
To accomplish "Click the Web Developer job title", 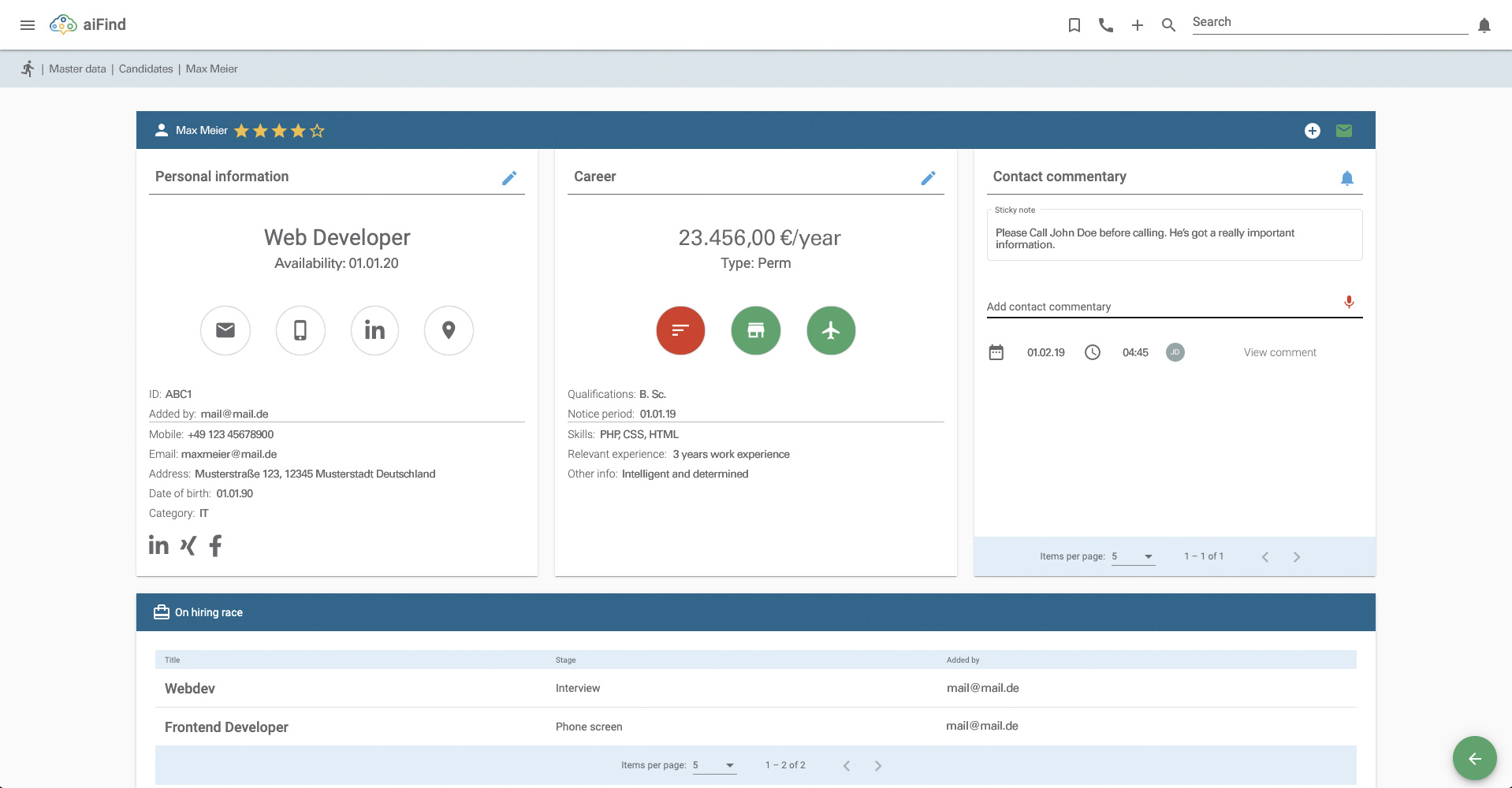I will coord(337,237).
